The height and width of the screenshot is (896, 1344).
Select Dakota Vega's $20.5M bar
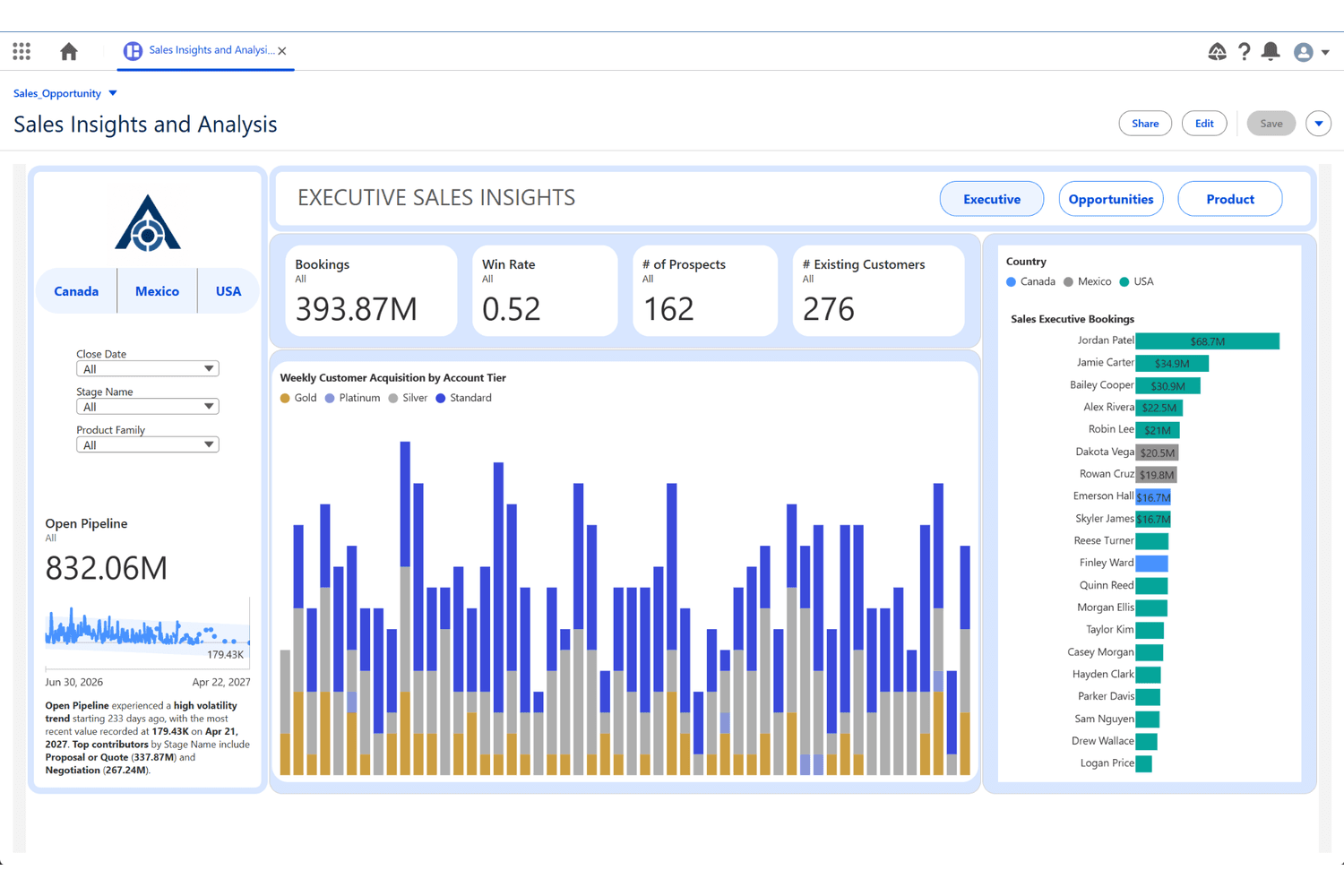1157,452
